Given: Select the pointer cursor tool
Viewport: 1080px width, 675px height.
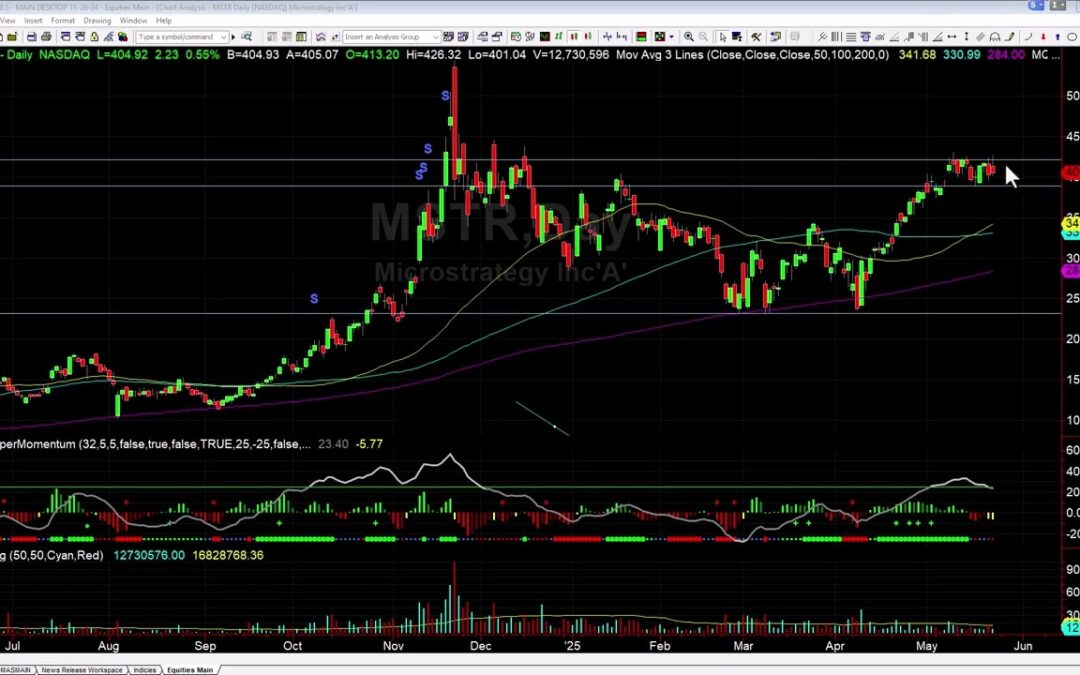Looking at the screenshot, I should pyautogui.click(x=723, y=37).
